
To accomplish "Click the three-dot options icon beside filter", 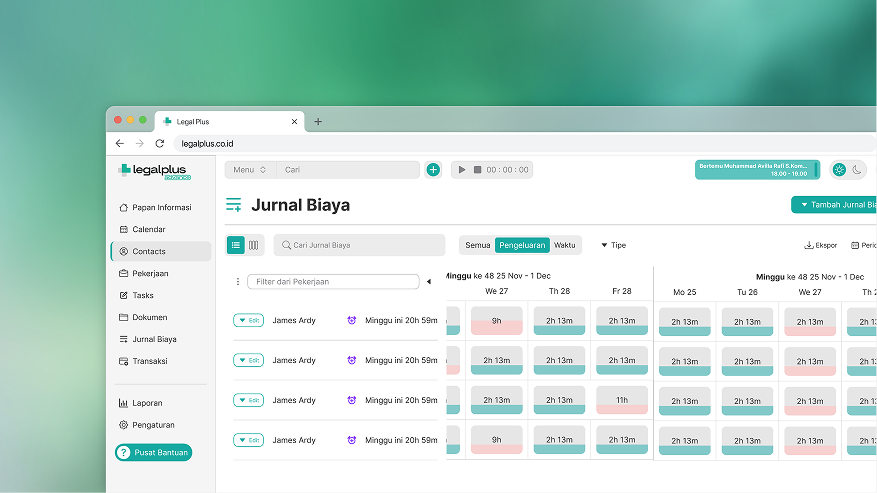I will pos(237,282).
